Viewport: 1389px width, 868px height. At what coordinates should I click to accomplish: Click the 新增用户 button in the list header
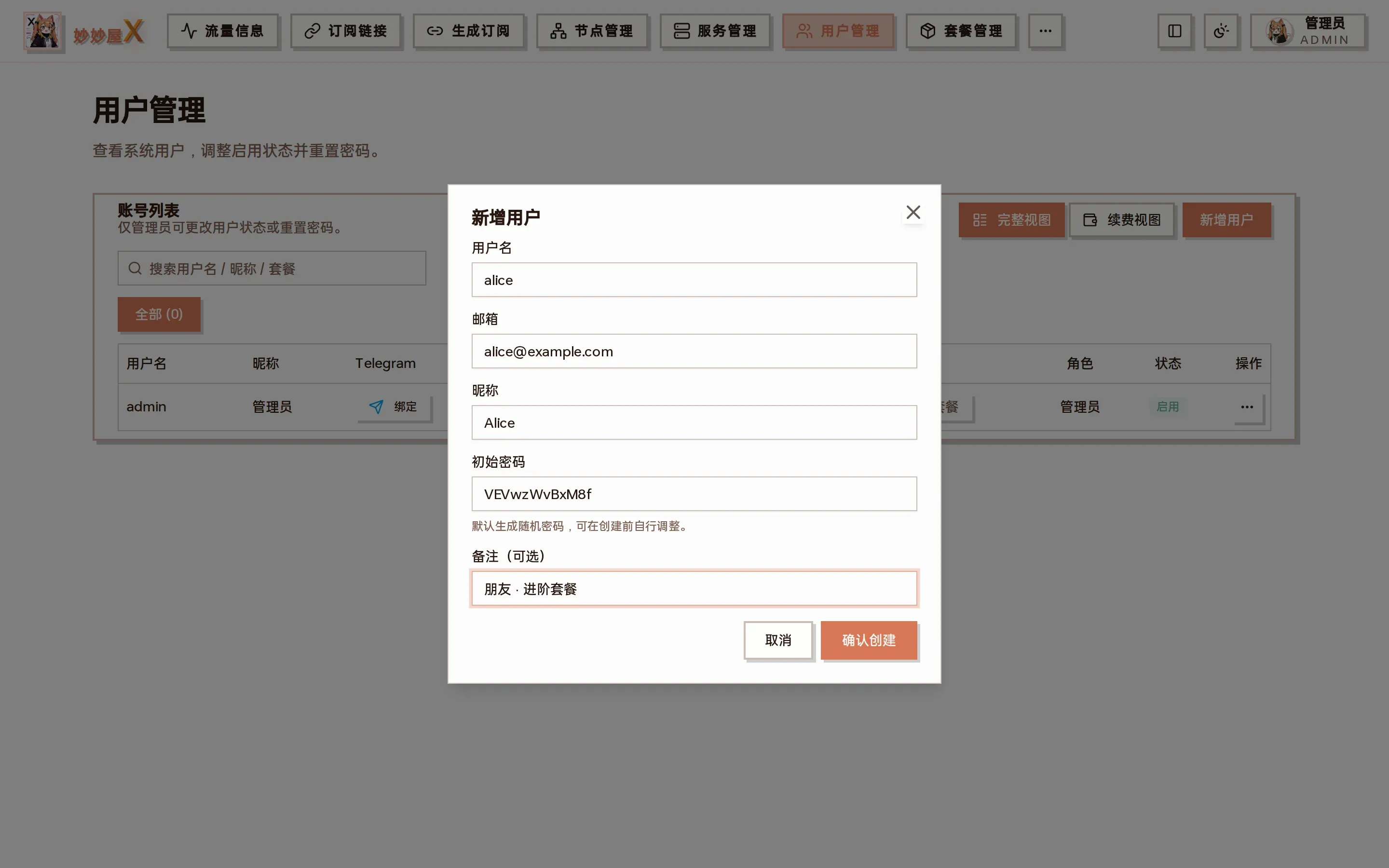click(x=1226, y=219)
